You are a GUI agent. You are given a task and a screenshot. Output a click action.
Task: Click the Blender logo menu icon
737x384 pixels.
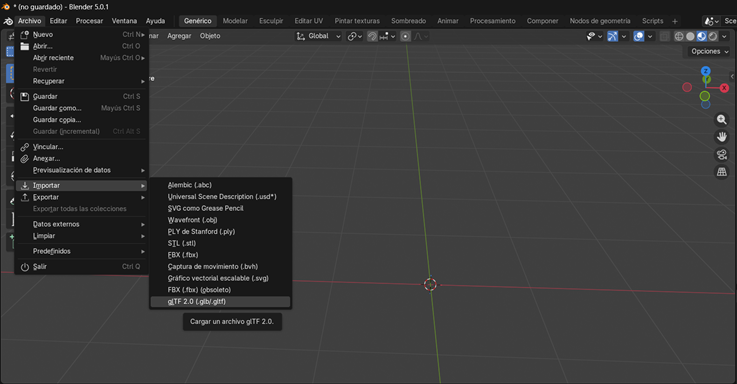click(8, 21)
